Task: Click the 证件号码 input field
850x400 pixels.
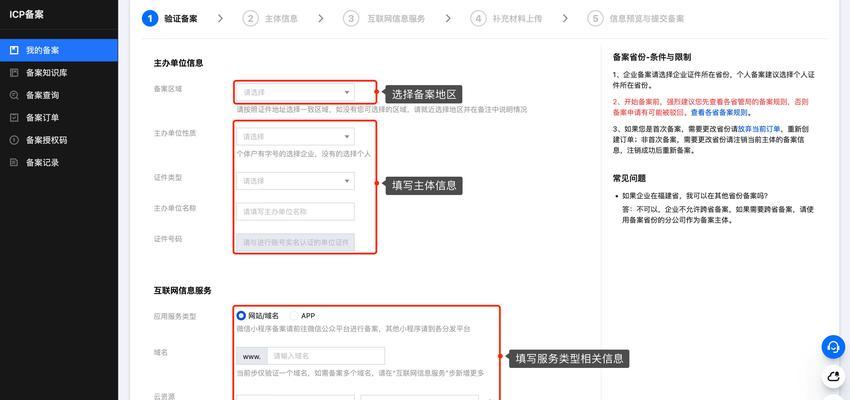Action: click(295, 242)
